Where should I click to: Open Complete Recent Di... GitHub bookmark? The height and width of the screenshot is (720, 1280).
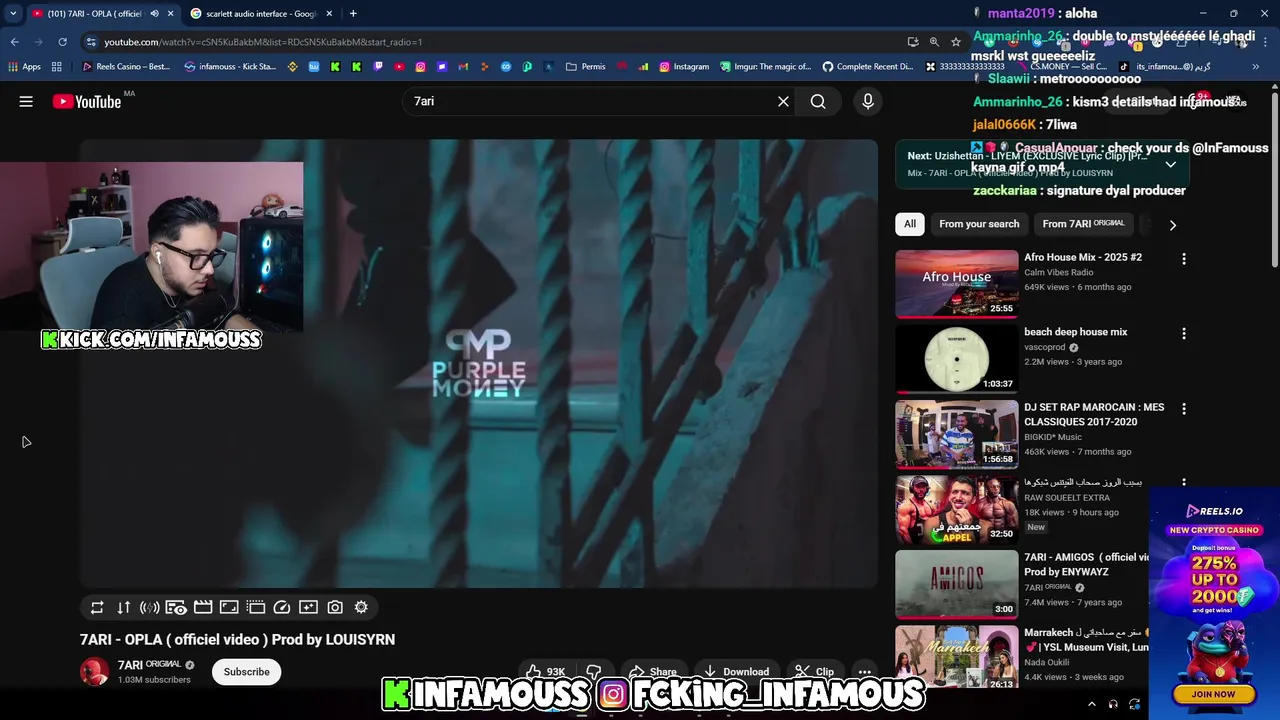click(867, 67)
